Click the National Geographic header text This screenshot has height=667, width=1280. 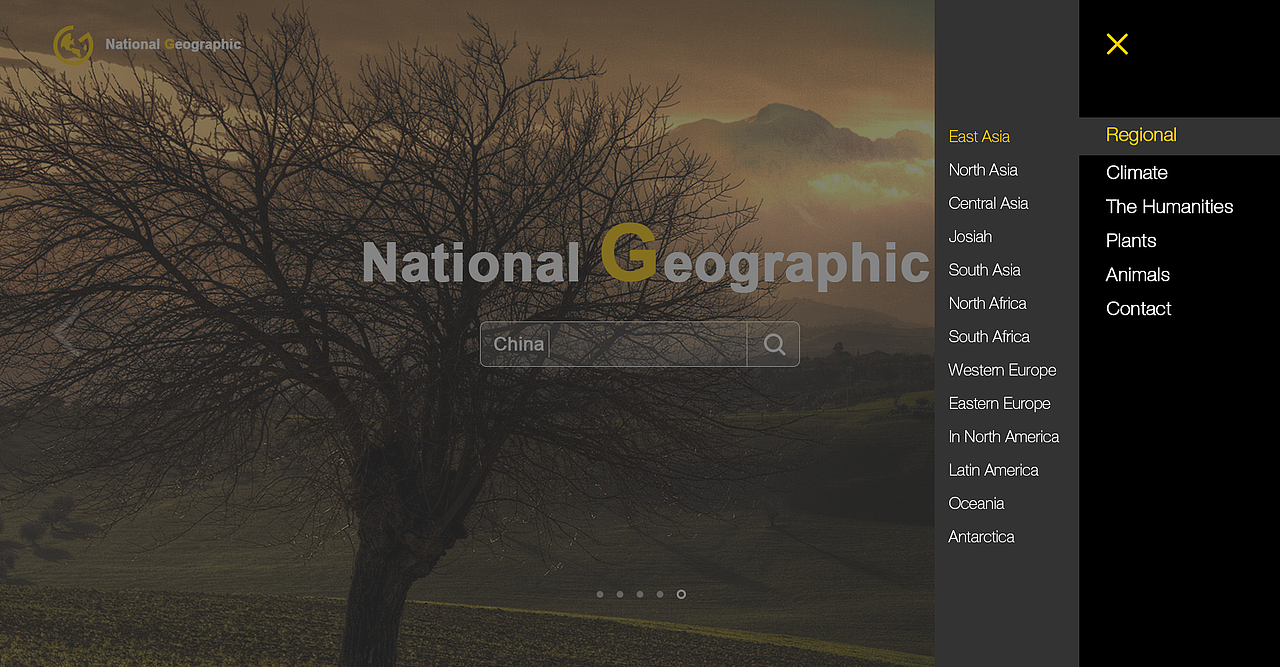(x=173, y=44)
